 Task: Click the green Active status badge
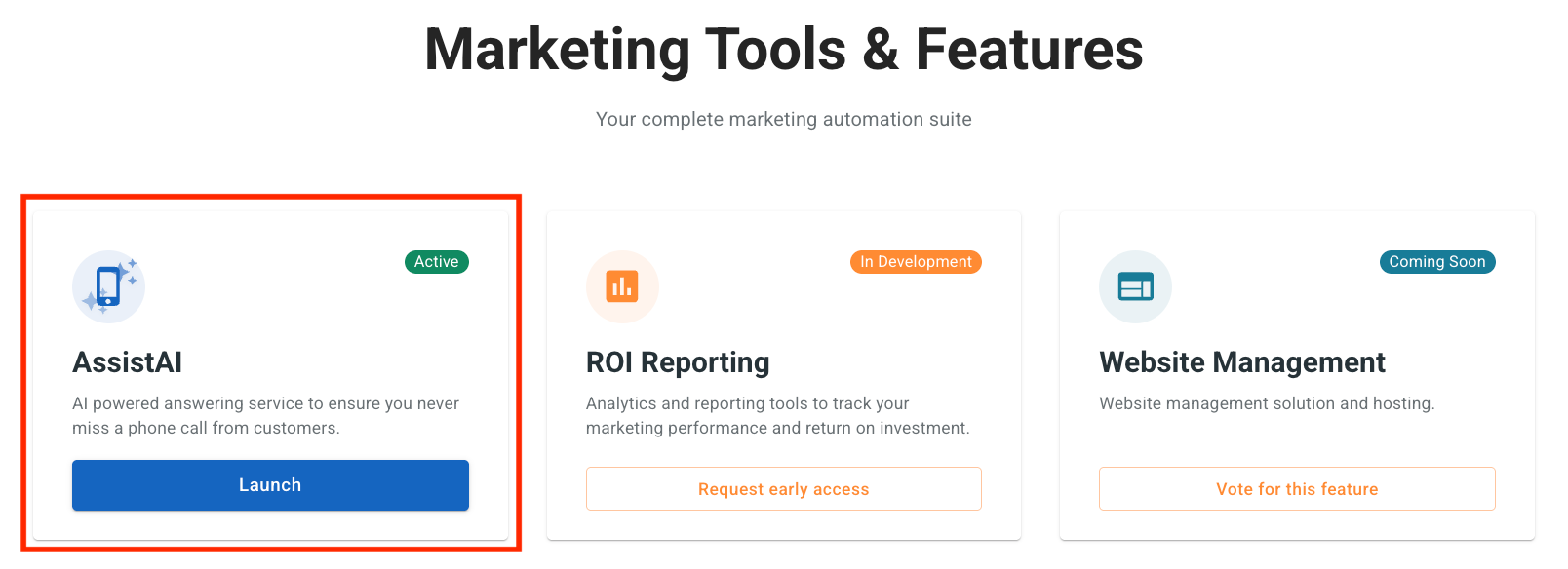click(436, 262)
